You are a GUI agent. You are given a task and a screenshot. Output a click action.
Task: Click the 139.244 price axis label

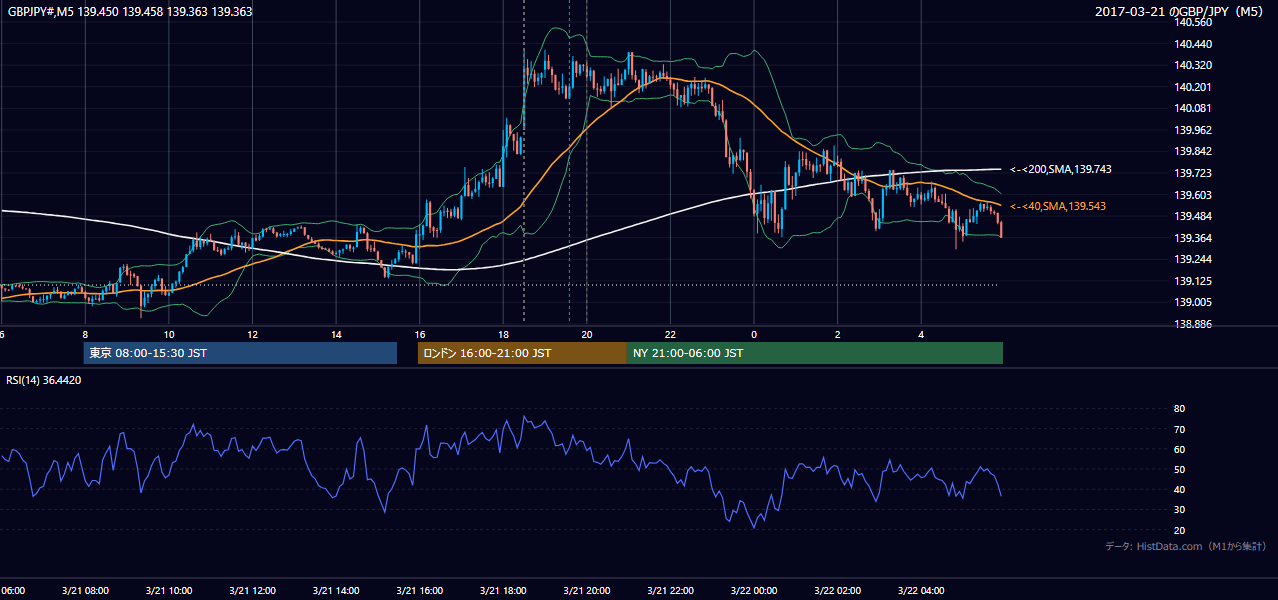(1194, 259)
